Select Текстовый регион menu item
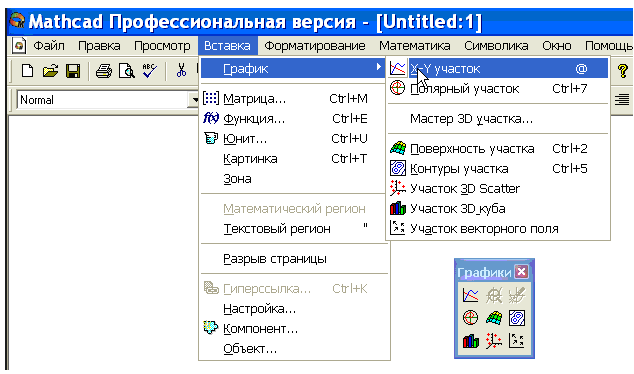The height and width of the screenshot is (374, 634). 294,228
